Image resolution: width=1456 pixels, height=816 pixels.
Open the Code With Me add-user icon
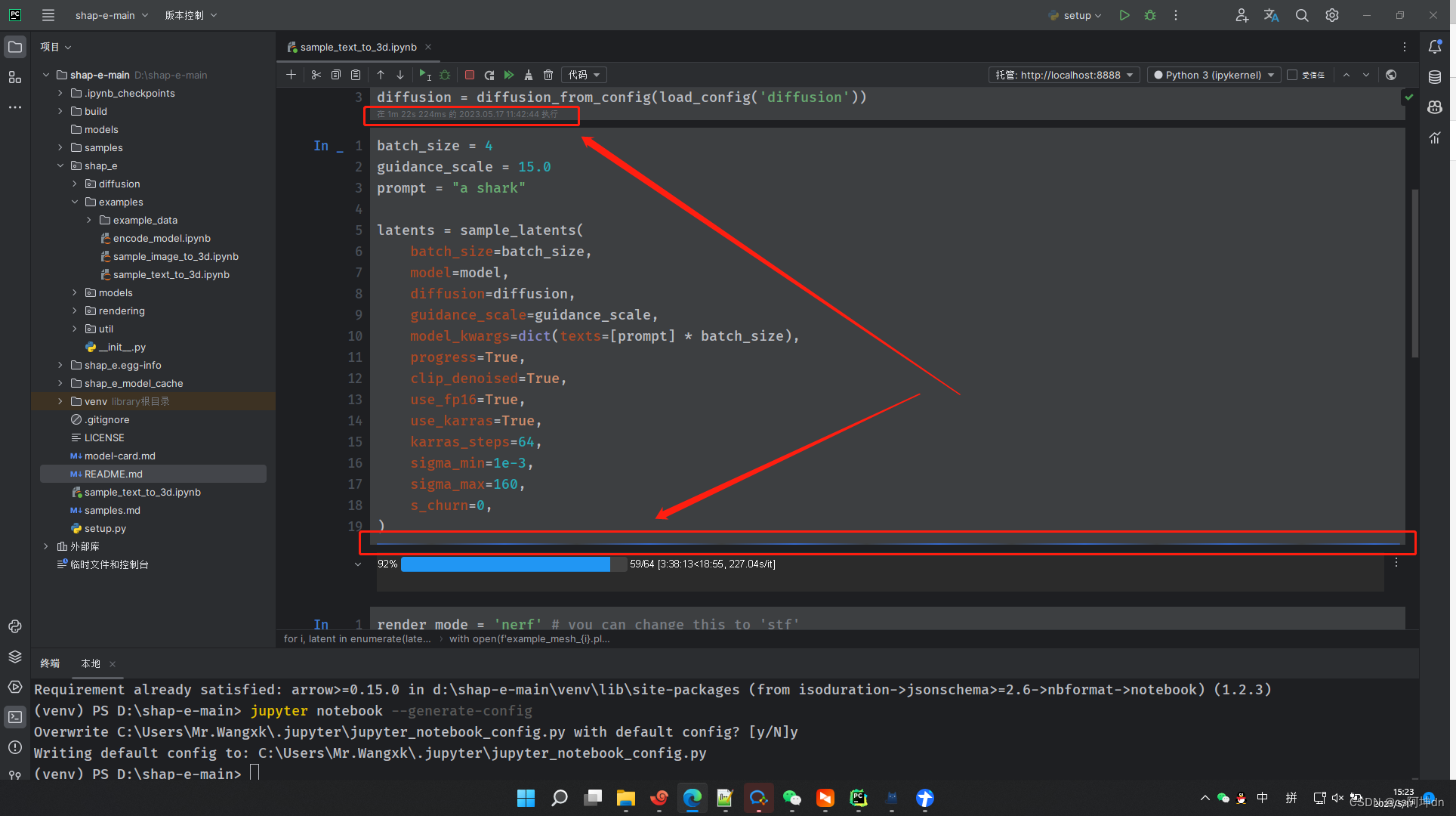tap(1242, 15)
